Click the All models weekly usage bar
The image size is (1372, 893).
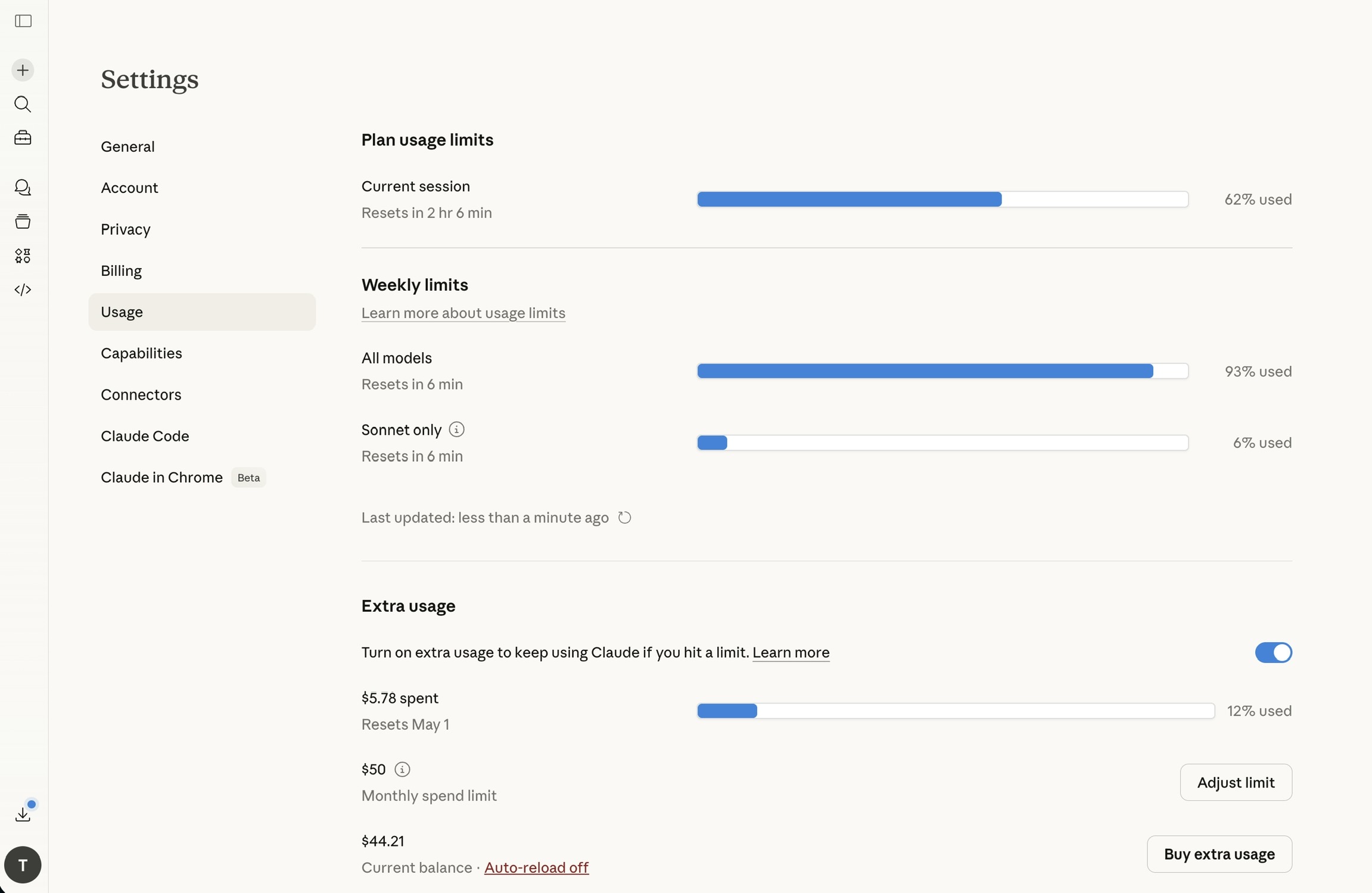[x=942, y=372]
